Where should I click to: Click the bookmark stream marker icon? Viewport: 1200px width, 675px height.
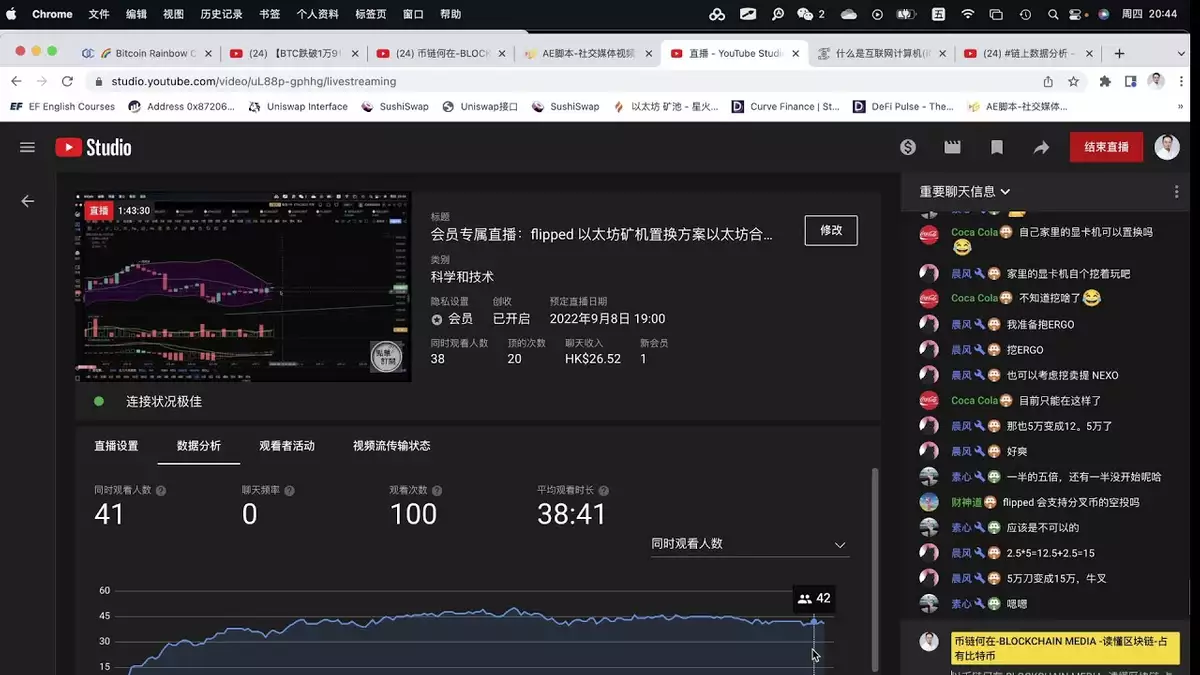point(997,147)
